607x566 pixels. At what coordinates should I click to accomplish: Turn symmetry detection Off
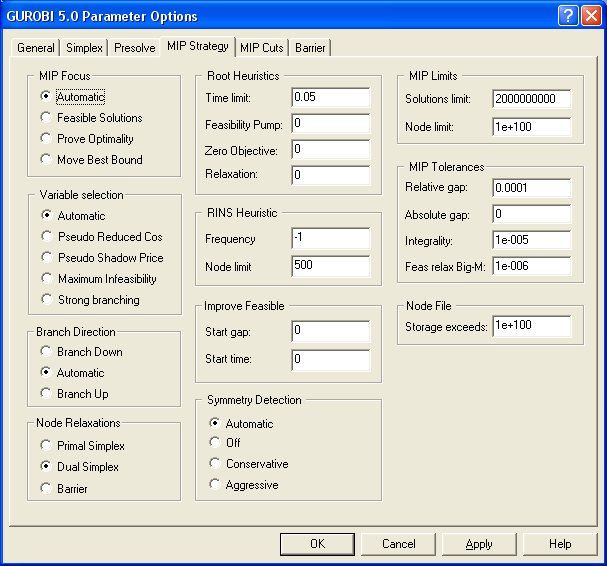pyautogui.click(x=225, y=442)
